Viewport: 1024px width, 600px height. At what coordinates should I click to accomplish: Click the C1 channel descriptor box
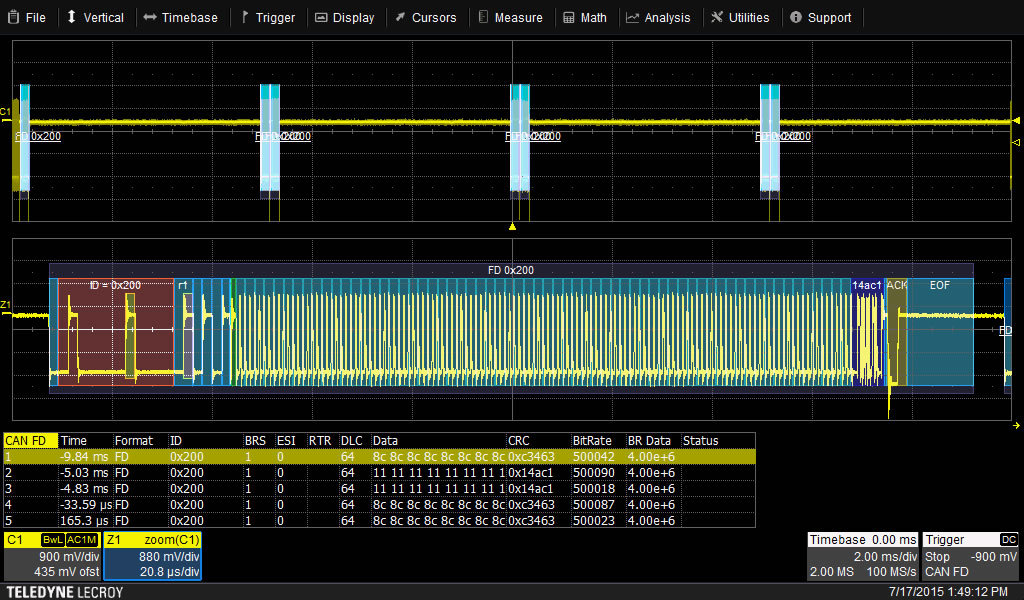click(52, 557)
